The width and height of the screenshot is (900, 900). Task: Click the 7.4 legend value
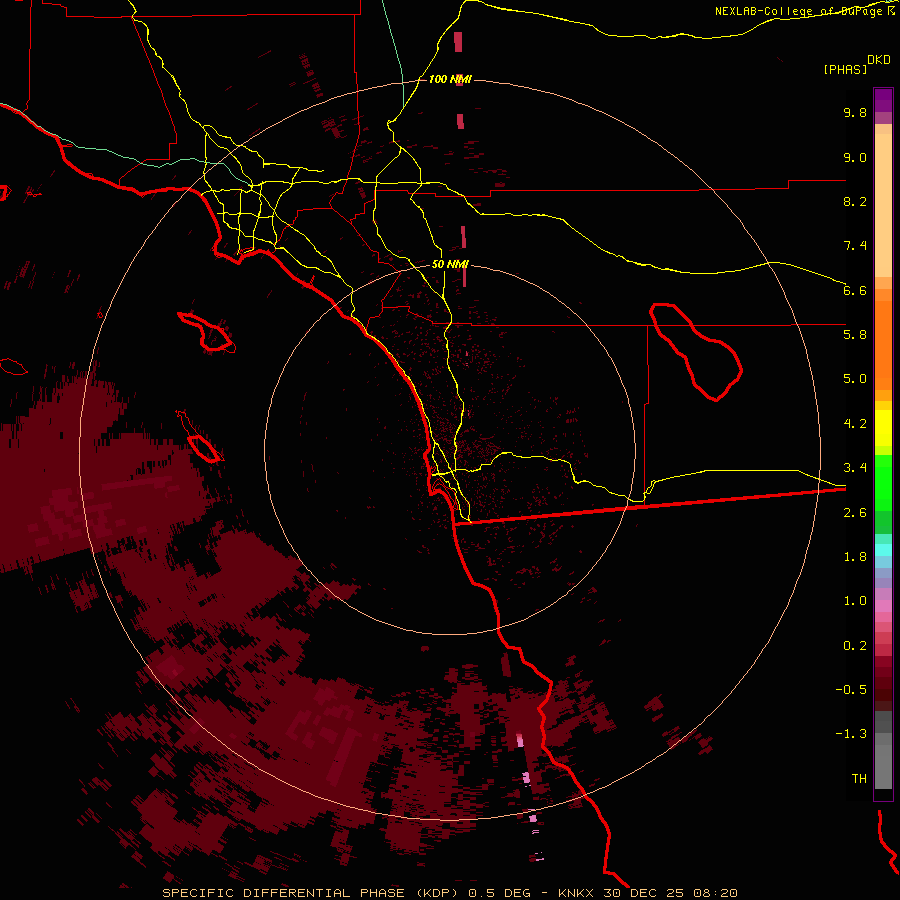tap(855, 246)
